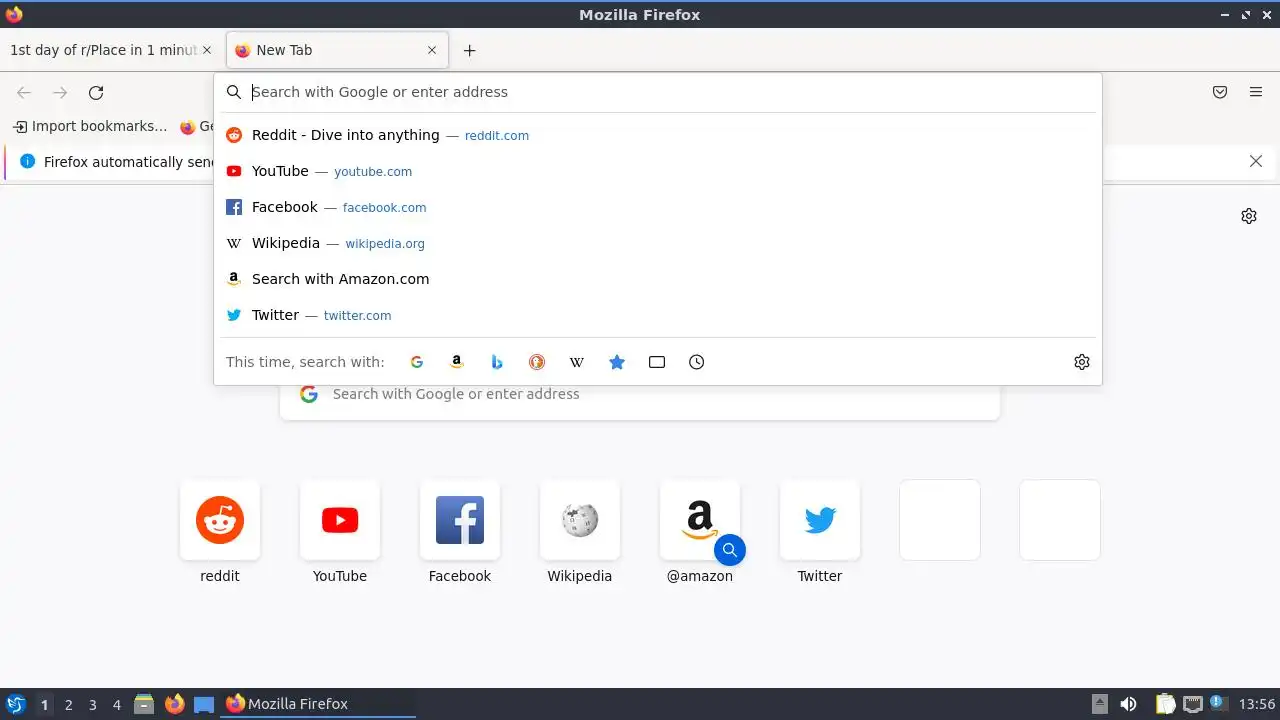Go forward one page
Image resolution: width=1280 pixels, height=720 pixels.
[x=60, y=92]
